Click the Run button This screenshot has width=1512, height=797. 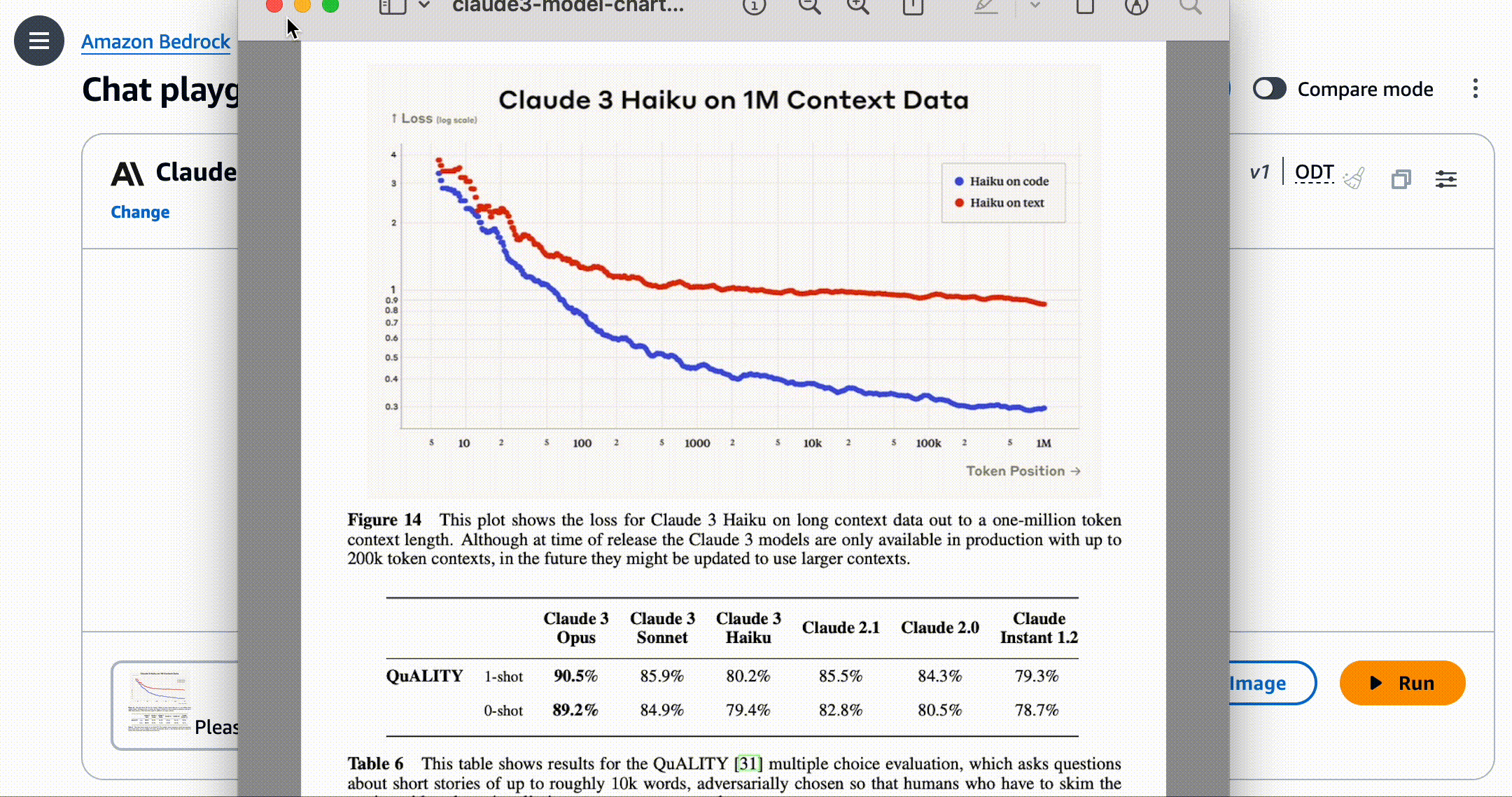click(1401, 683)
